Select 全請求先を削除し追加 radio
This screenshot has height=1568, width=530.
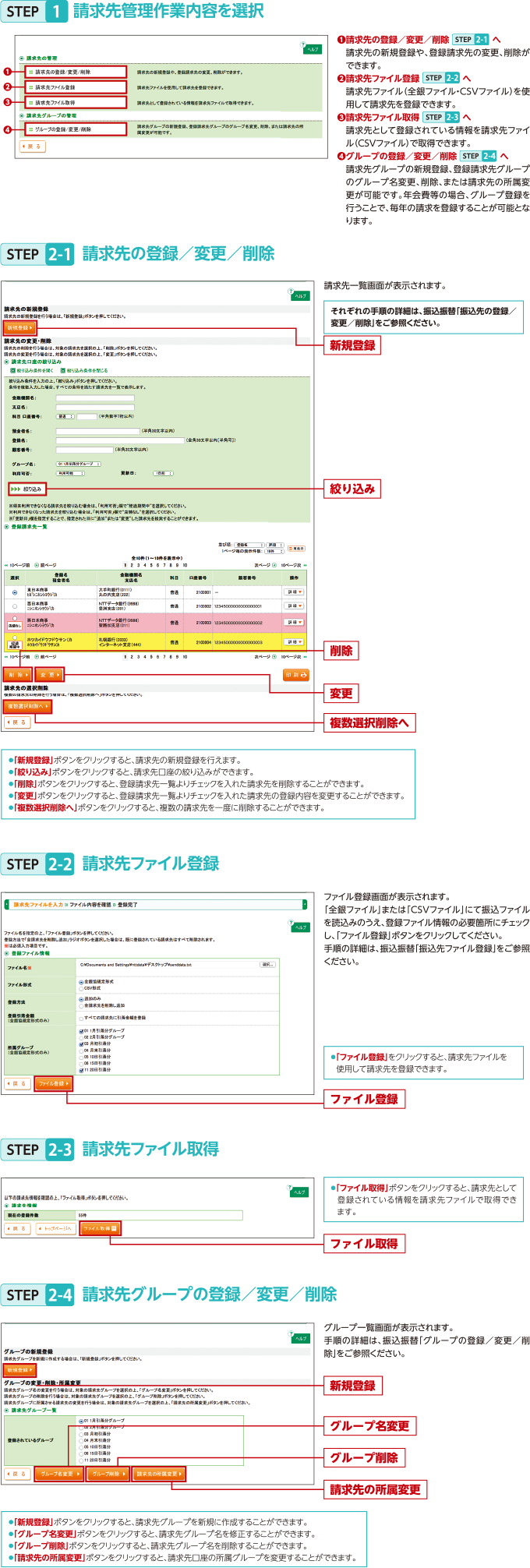click(81, 1005)
